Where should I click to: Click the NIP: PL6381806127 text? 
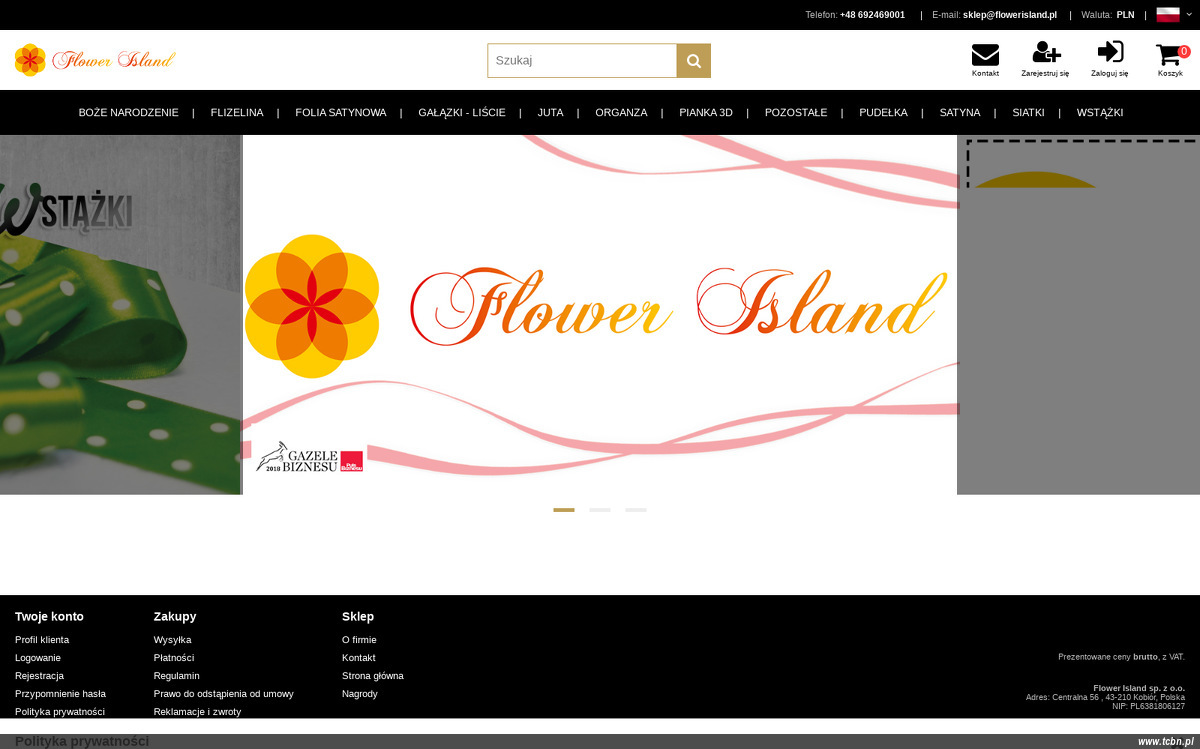tap(1148, 706)
